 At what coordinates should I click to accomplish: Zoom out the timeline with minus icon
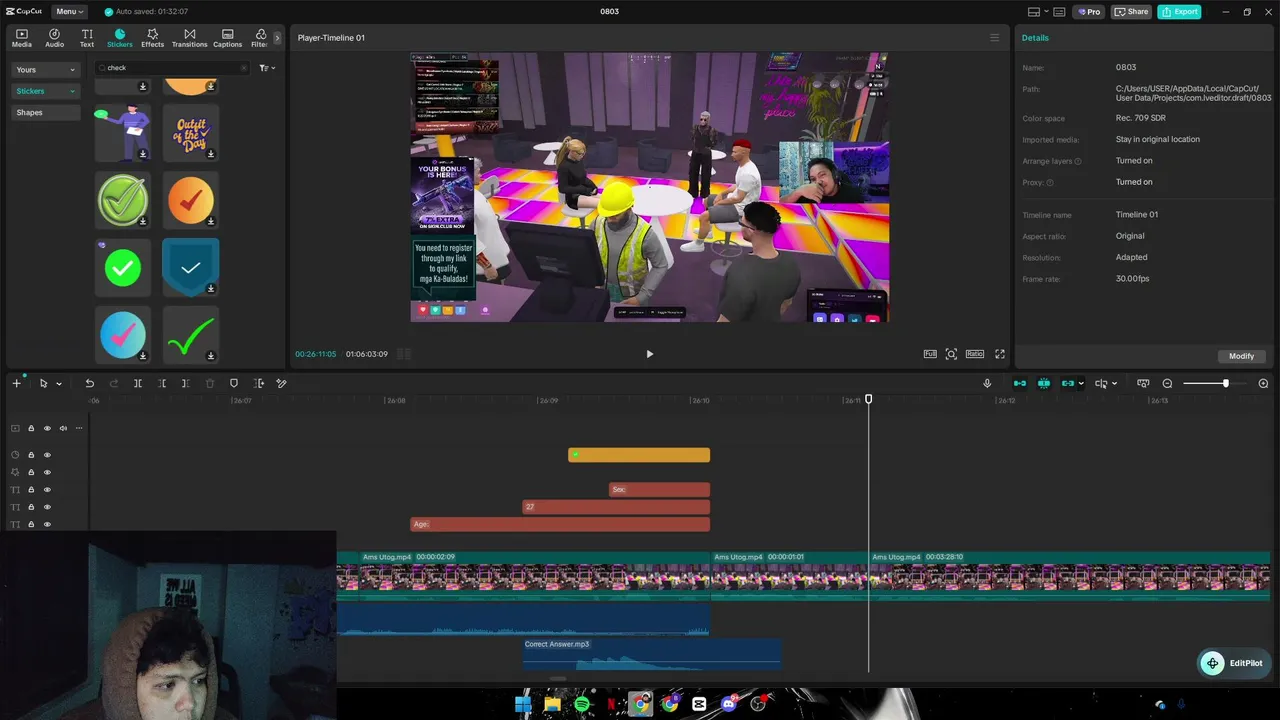(x=1167, y=383)
